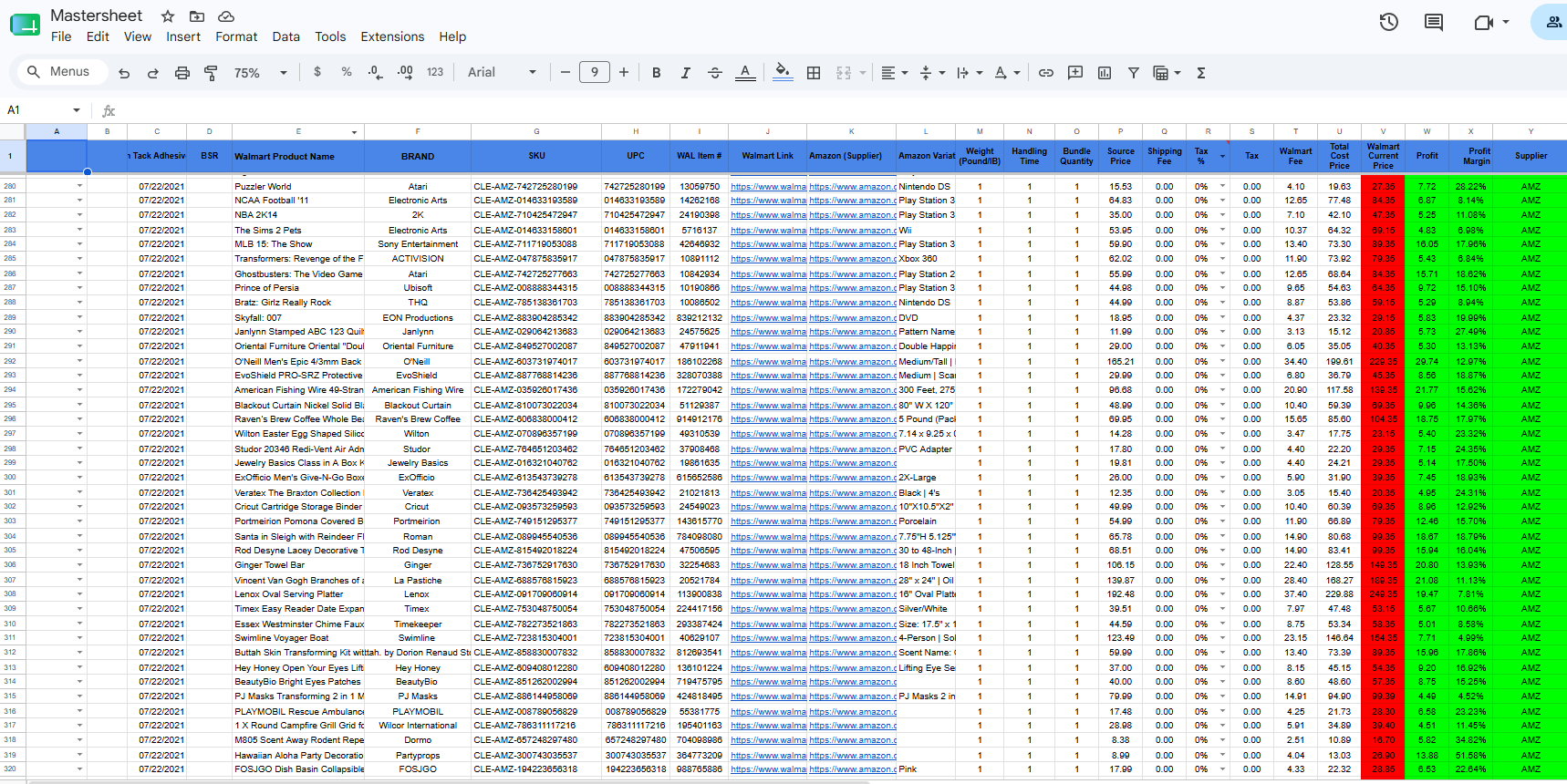The image size is (1567, 784).
Task: Create a filter funnel icon
Action: tap(1134, 72)
